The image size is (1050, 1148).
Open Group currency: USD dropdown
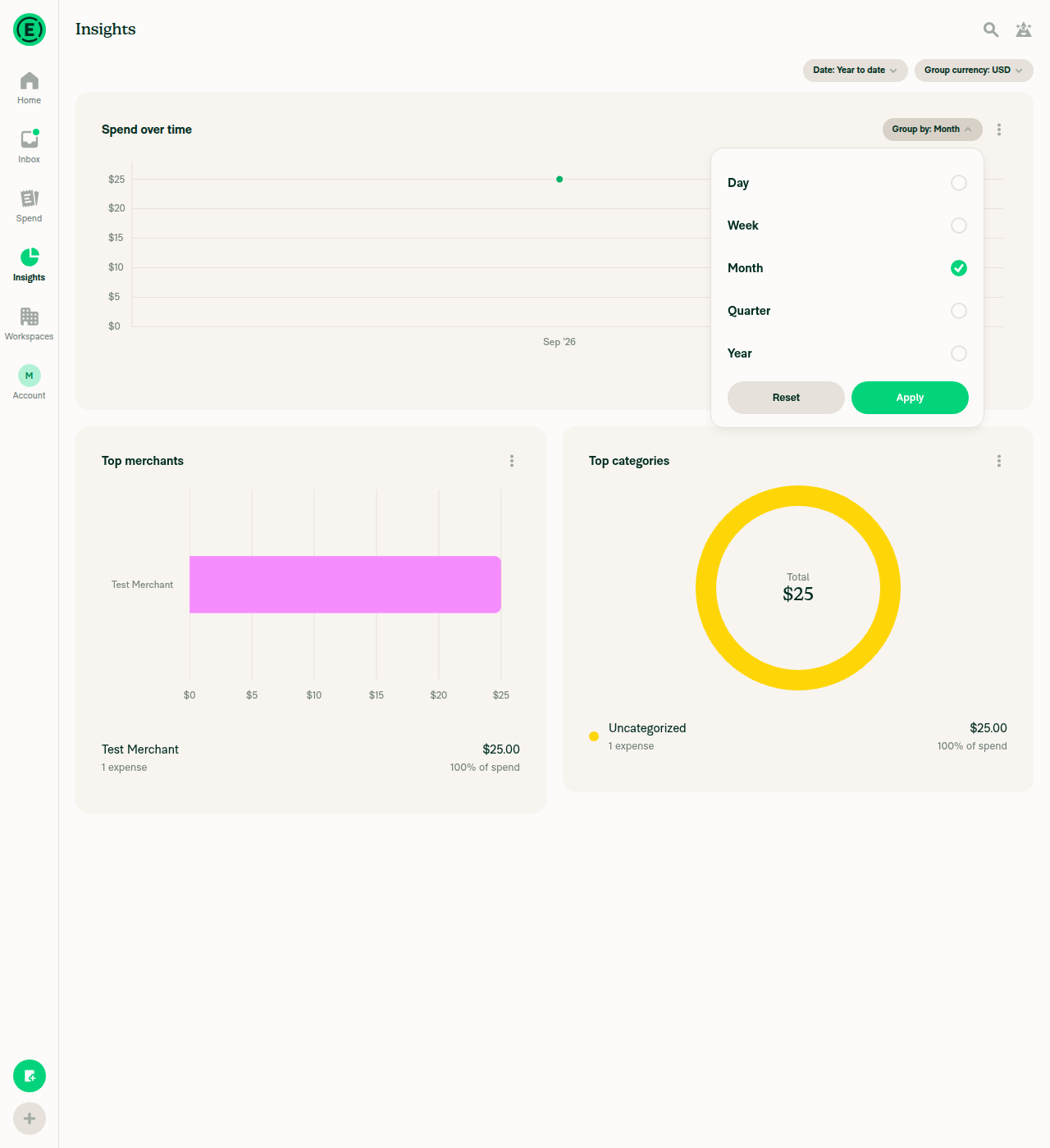coord(974,71)
